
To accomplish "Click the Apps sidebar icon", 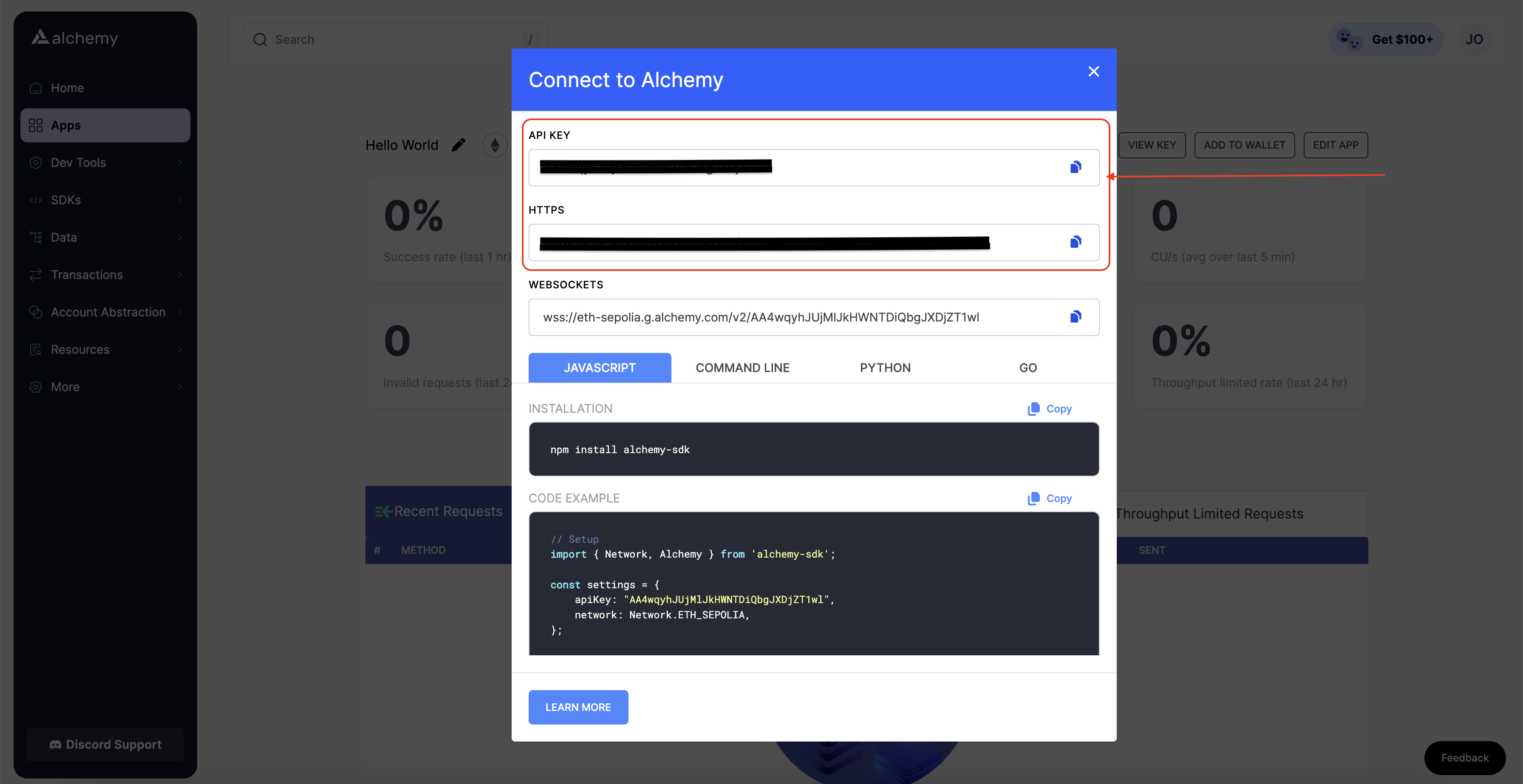I will pos(35,125).
